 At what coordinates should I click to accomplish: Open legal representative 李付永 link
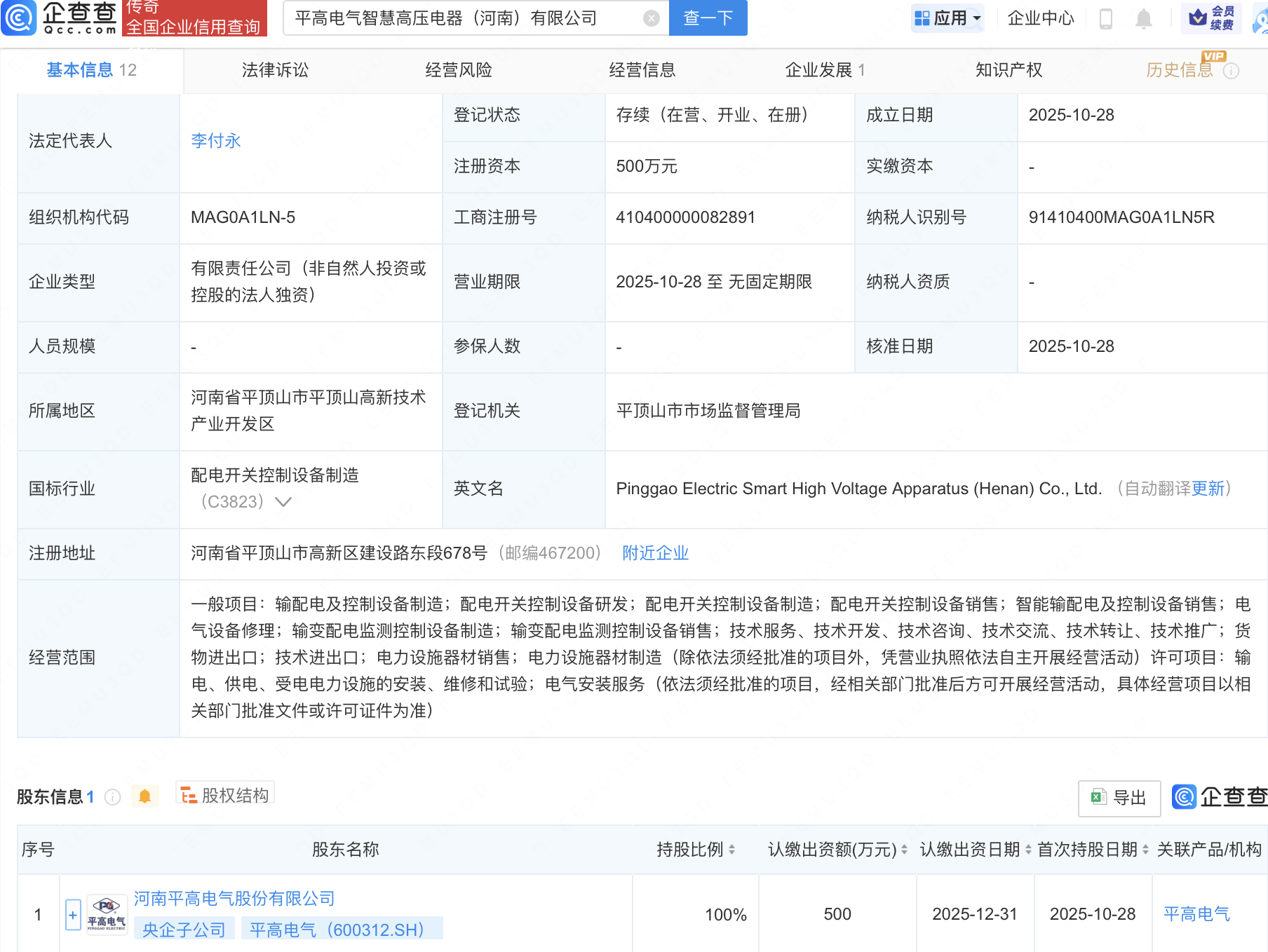point(216,141)
